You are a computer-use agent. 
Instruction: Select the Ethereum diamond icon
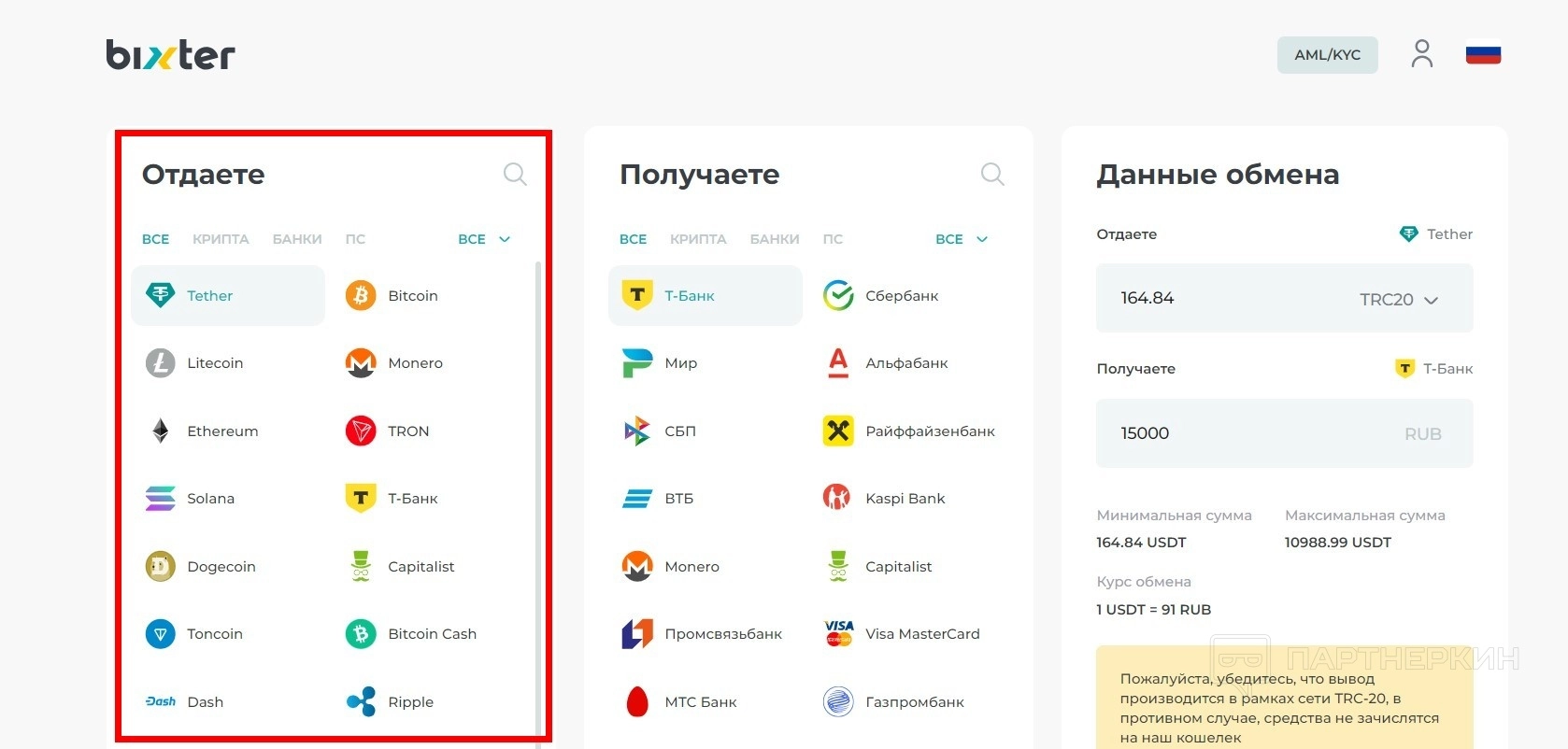point(161,431)
